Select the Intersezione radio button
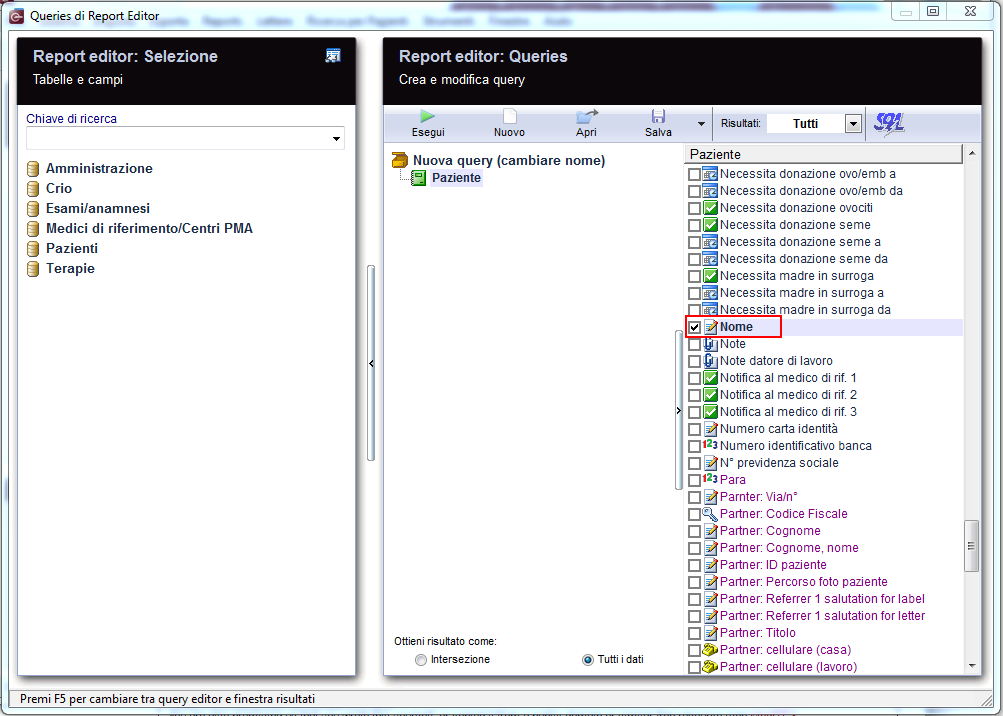This screenshot has height=716, width=1003. pos(420,660)
